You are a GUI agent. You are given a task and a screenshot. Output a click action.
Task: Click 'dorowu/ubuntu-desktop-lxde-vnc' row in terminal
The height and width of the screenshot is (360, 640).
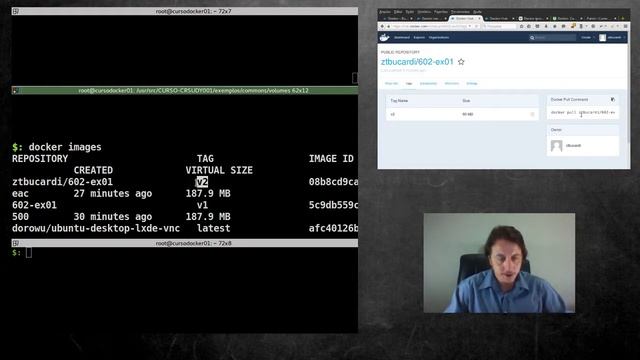click(96, 228)
